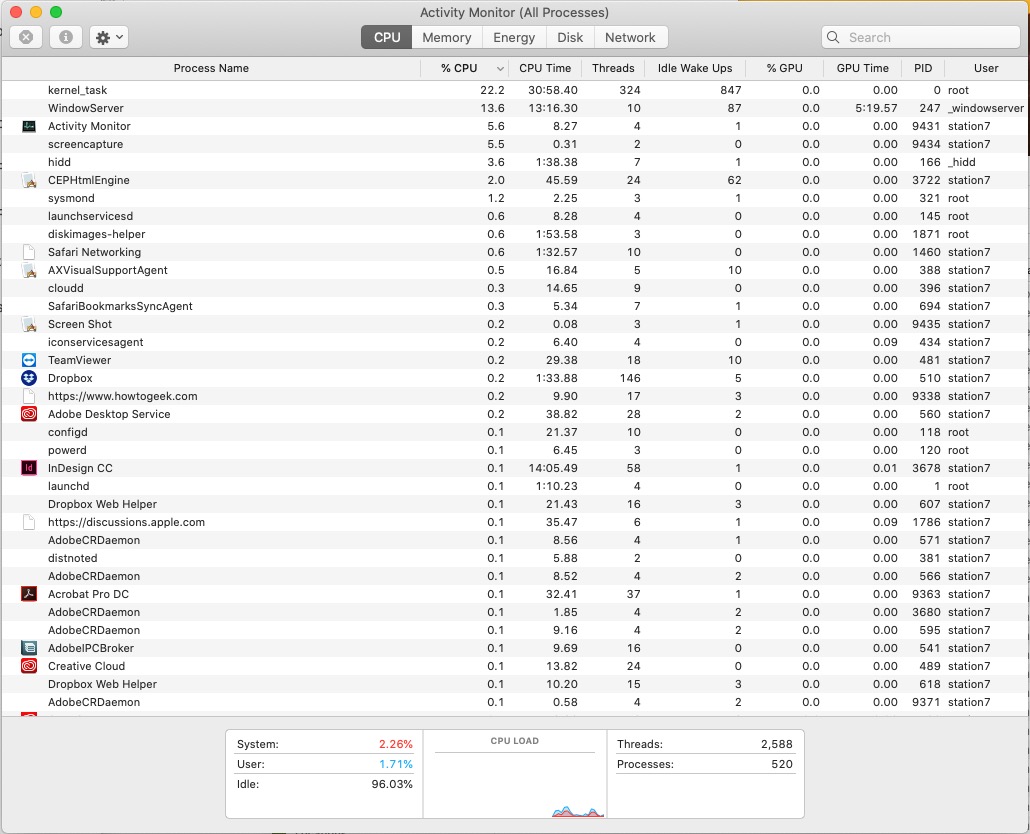Select the kernel_task process row

coord(515,90)
